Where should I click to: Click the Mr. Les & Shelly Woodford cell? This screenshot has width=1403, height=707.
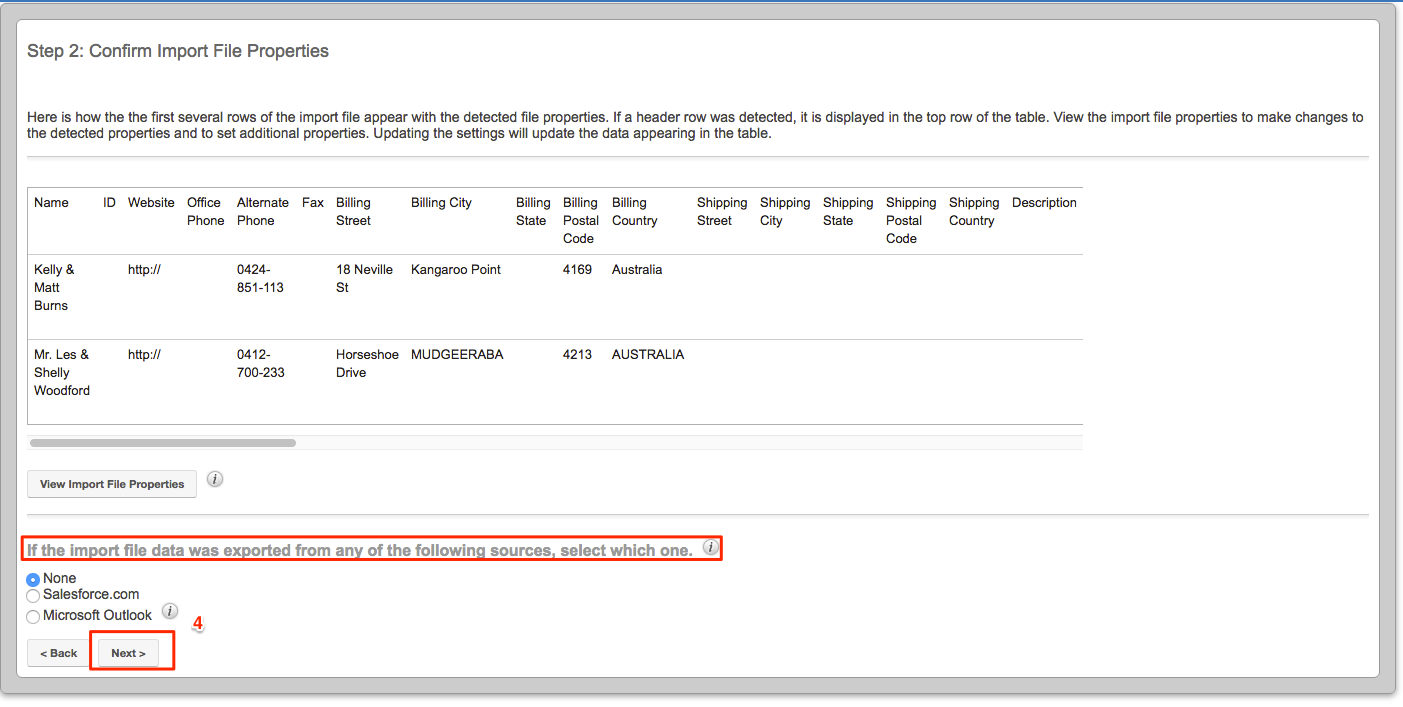[x=62, y=372]
